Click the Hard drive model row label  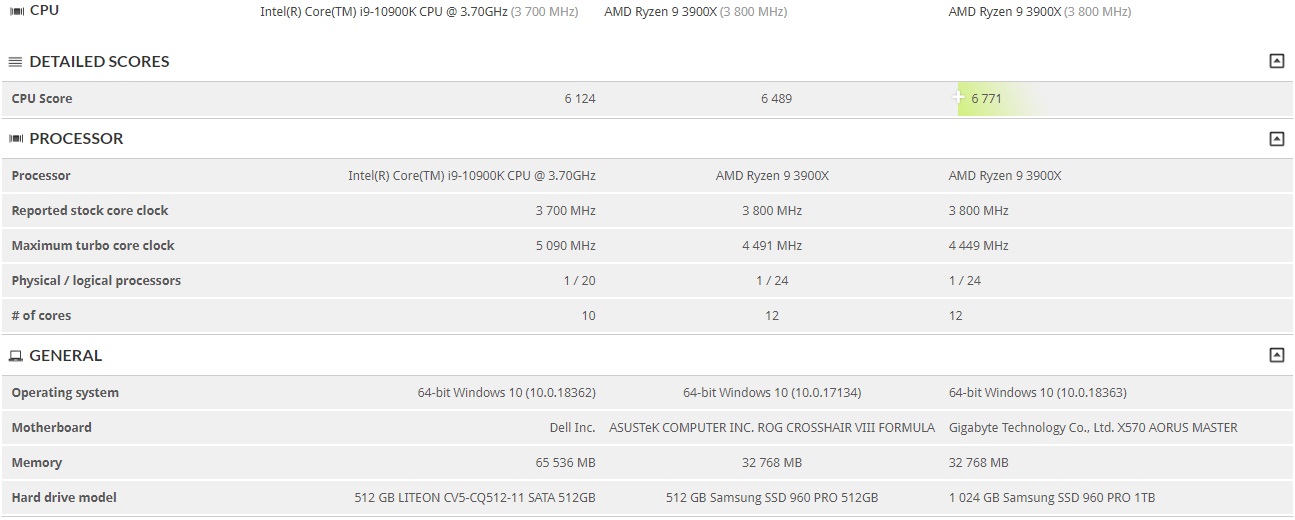point(64,498)
